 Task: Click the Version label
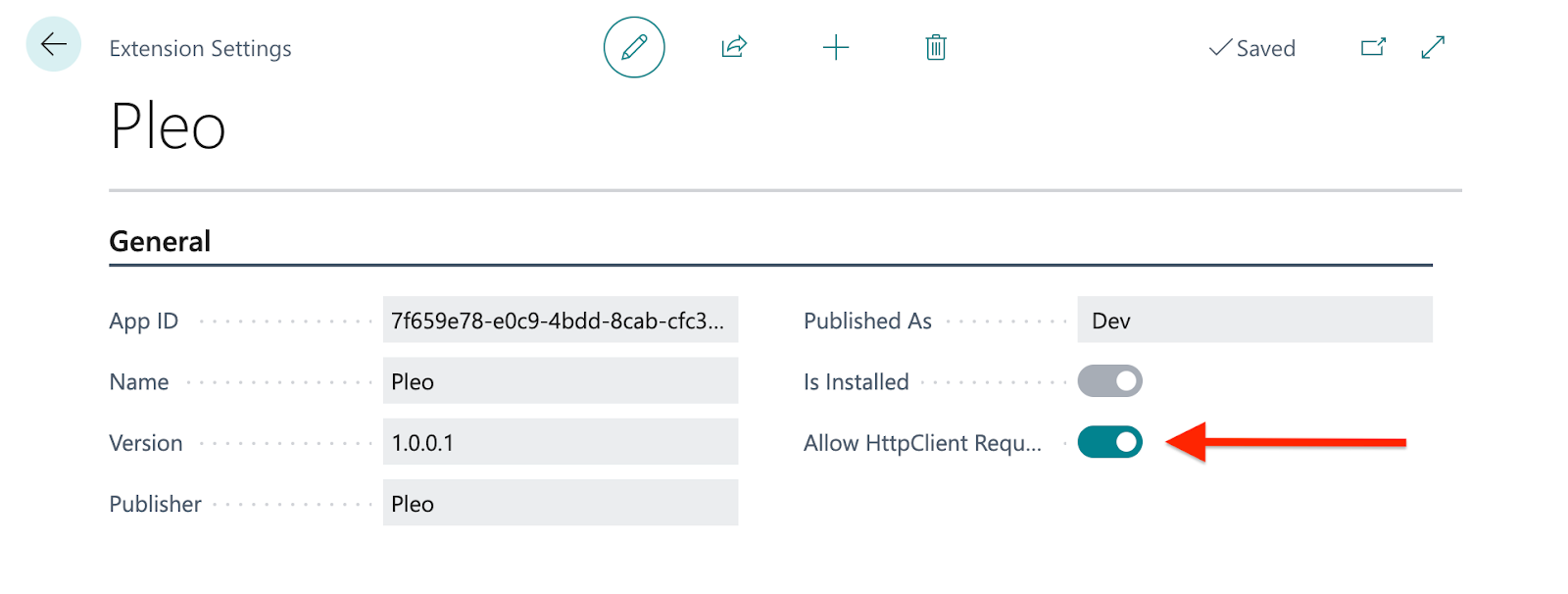point(145,442)
